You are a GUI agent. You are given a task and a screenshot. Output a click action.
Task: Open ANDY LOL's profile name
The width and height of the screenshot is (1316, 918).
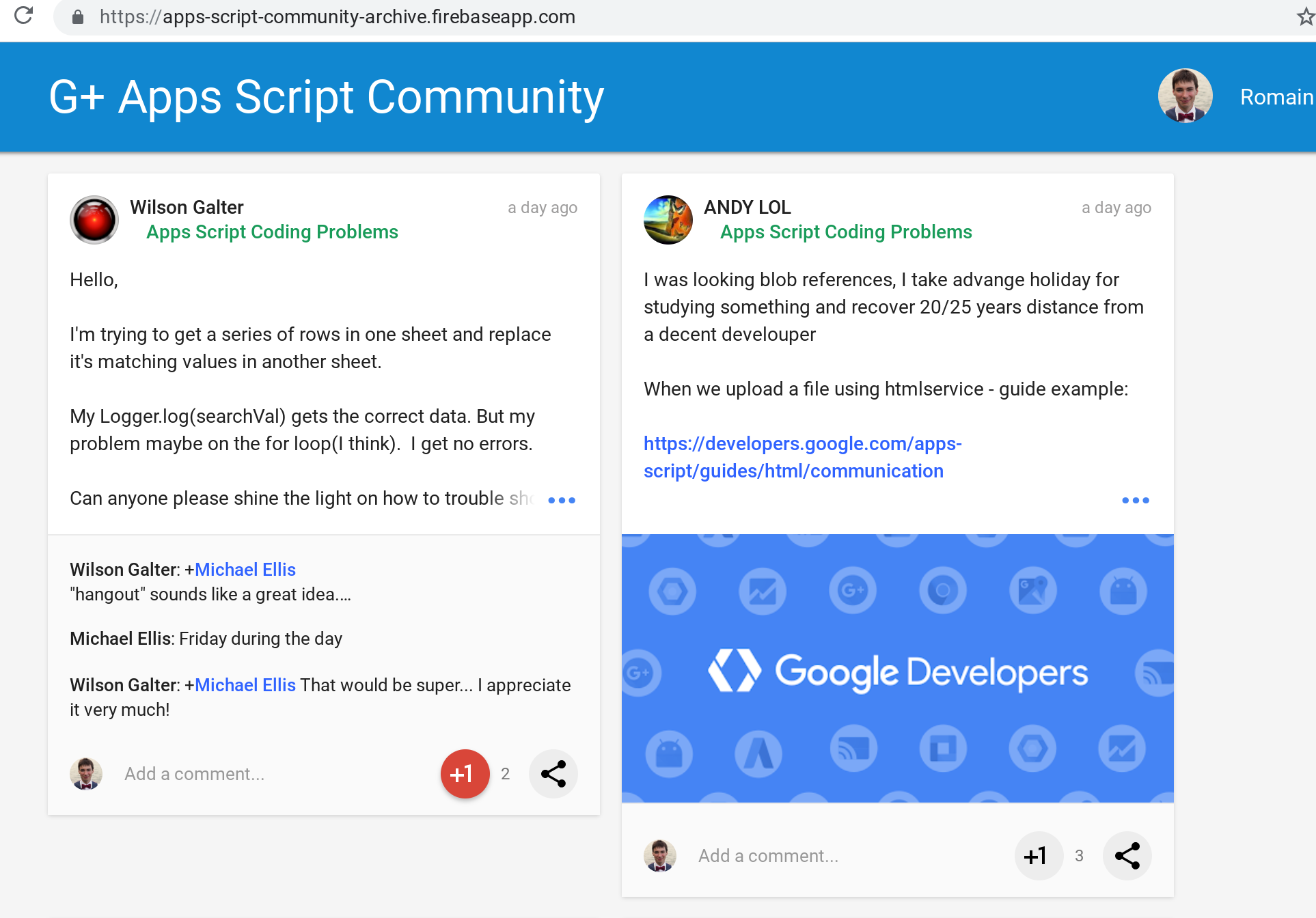[x=748, y=207]
